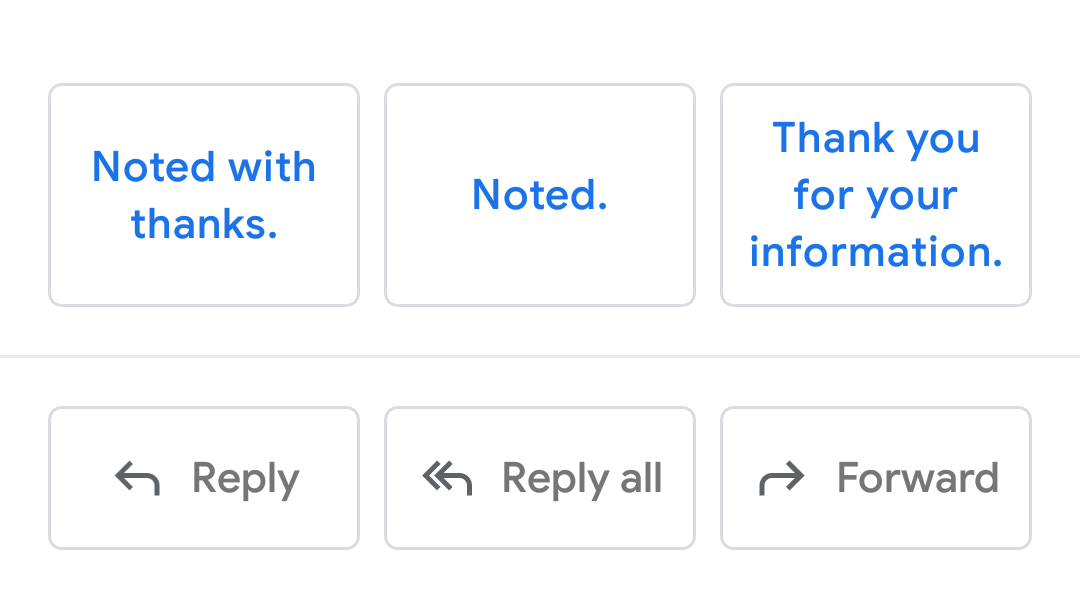Tap the Forward button
The width and height of the screenshot is (1080, 598).
[876, 478]
